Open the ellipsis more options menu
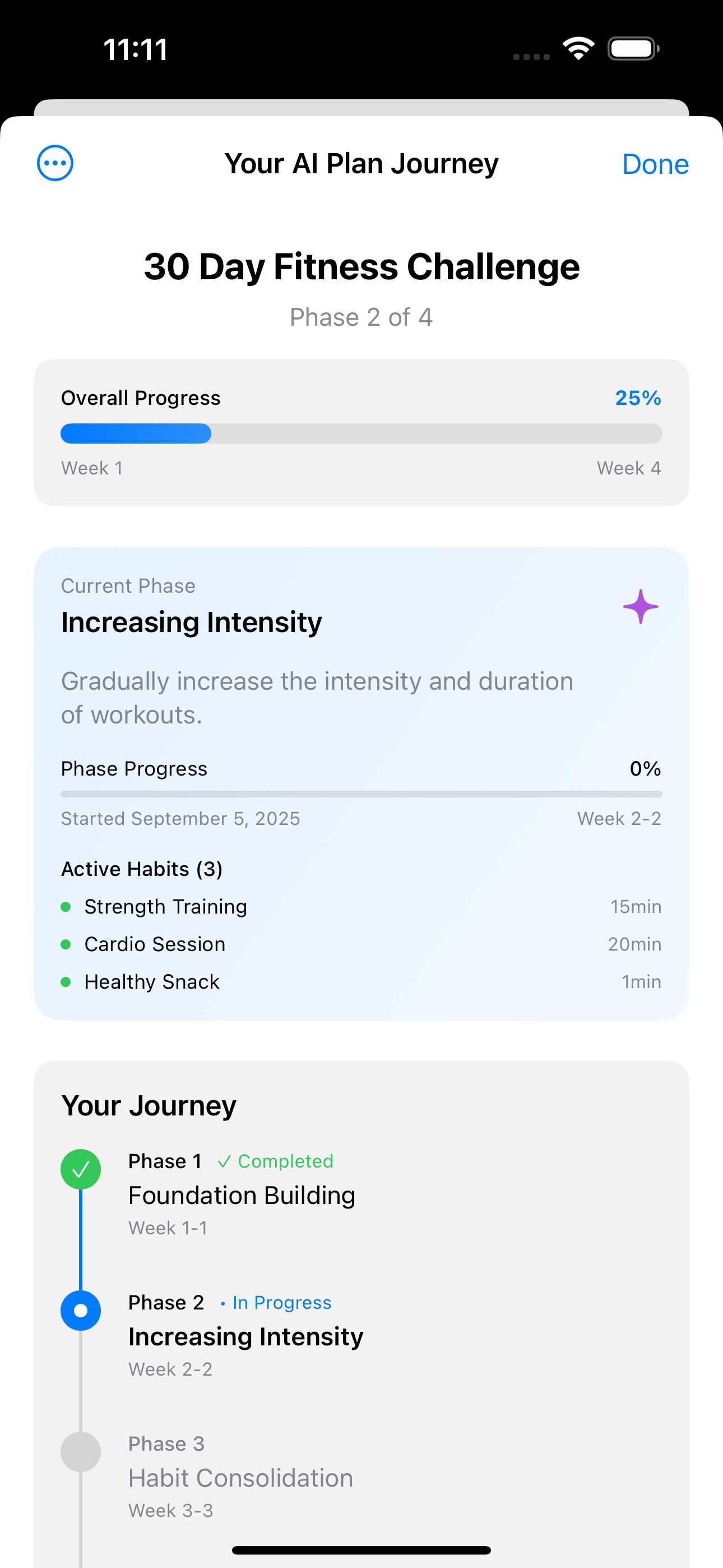The image size is (723, 1568). click(x=55, y=163)
